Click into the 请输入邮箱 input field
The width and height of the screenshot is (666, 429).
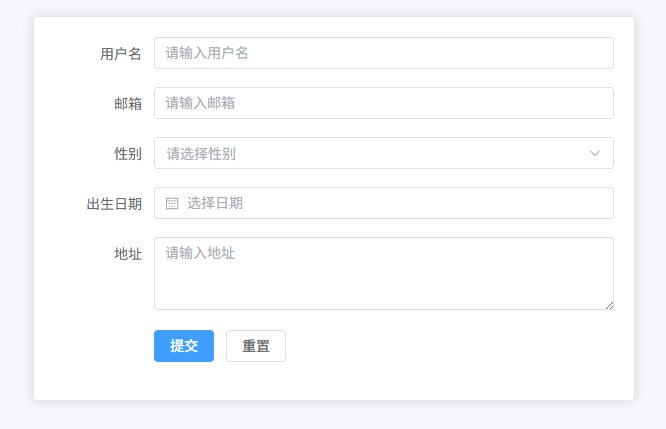tap(383, 103)
